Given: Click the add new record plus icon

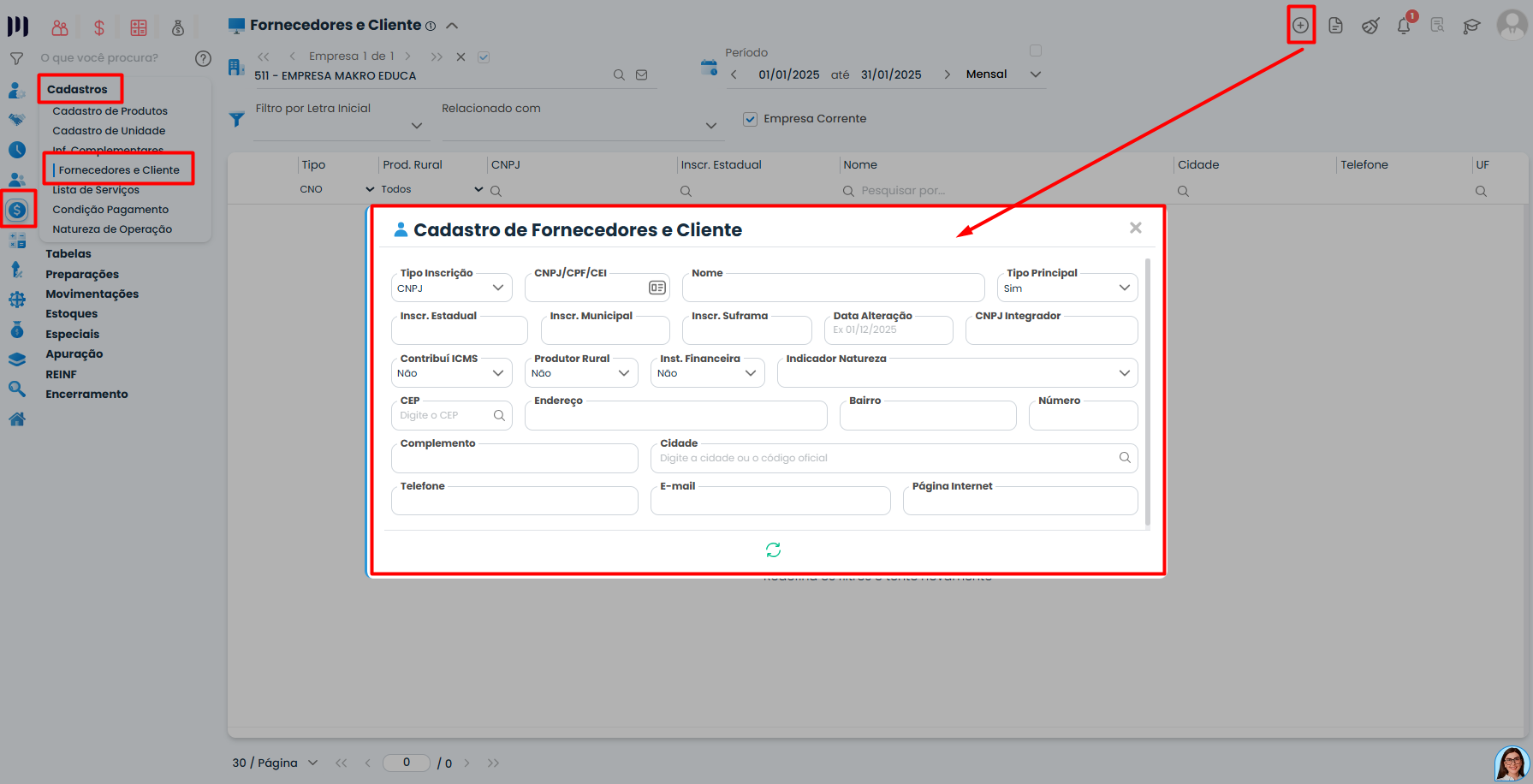Looking at the screenshot, I should [1300, 26].
